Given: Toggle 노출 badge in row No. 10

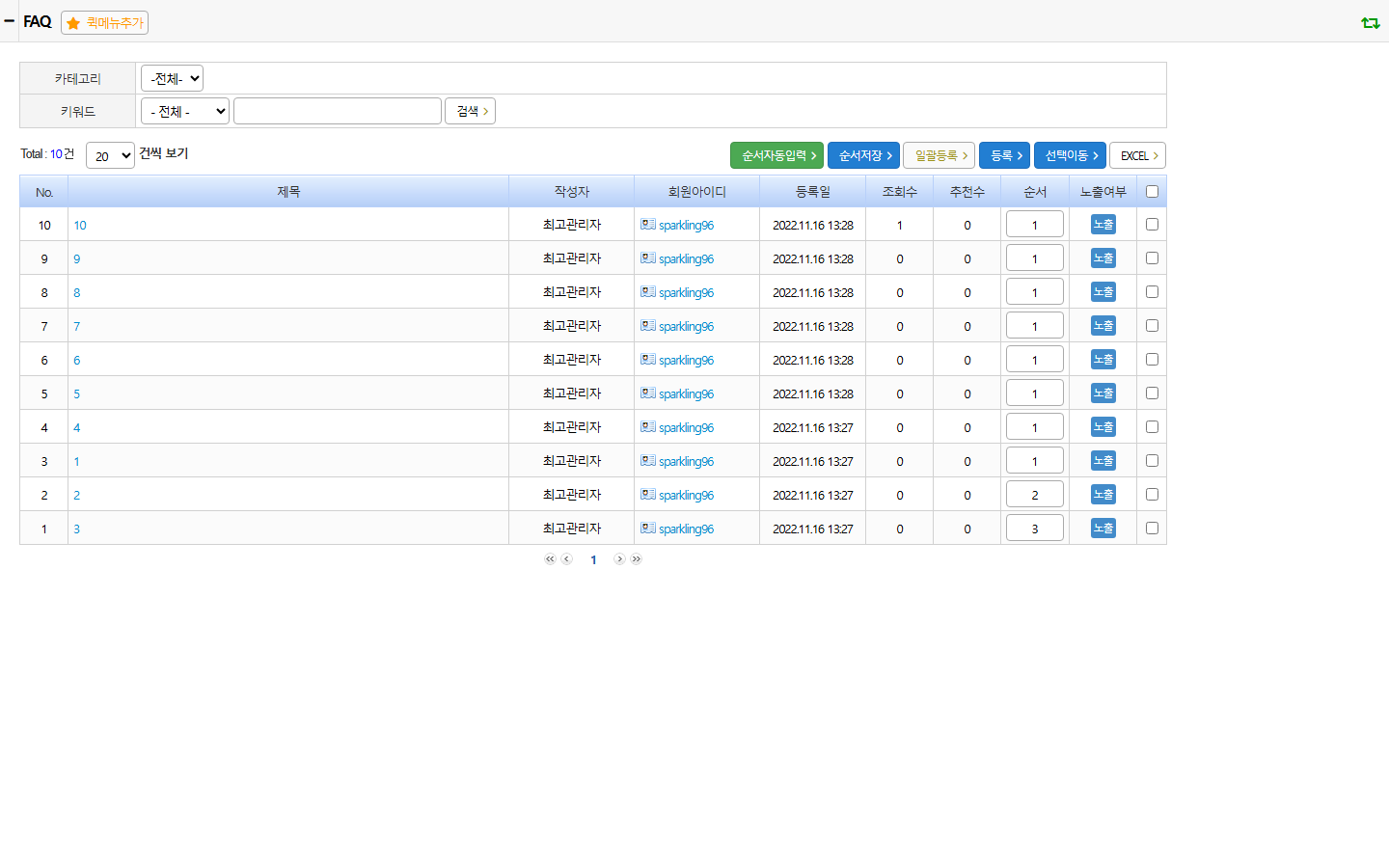Looking at the screenshot, I should pyautogui.click(x=1103, y=224).
